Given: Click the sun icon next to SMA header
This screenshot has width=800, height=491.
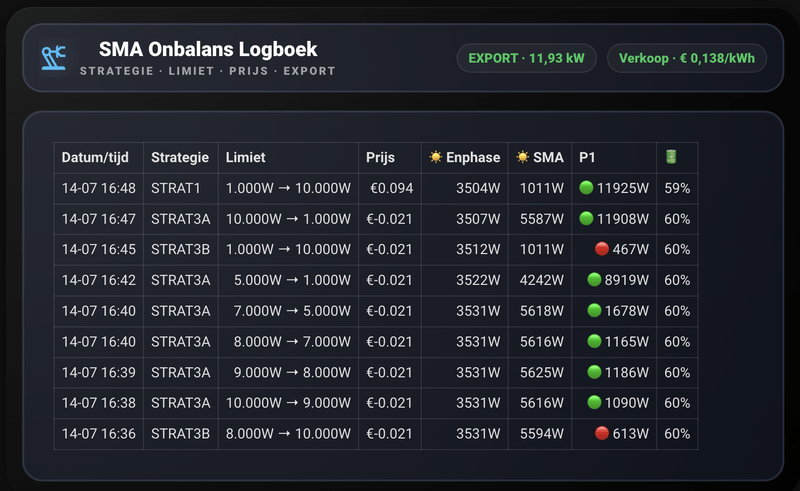Looking at the screenshot, I should coord(522,157).
